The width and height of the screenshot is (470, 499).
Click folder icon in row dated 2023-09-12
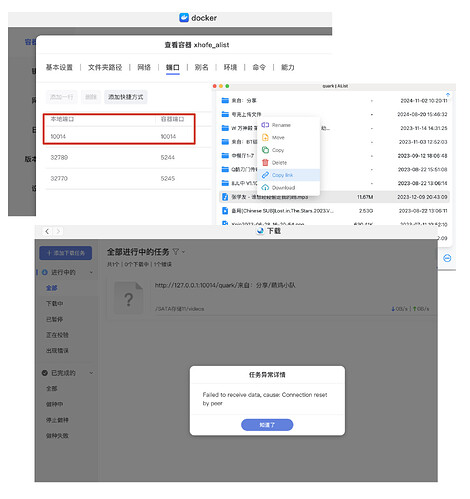tap(225, 155)
